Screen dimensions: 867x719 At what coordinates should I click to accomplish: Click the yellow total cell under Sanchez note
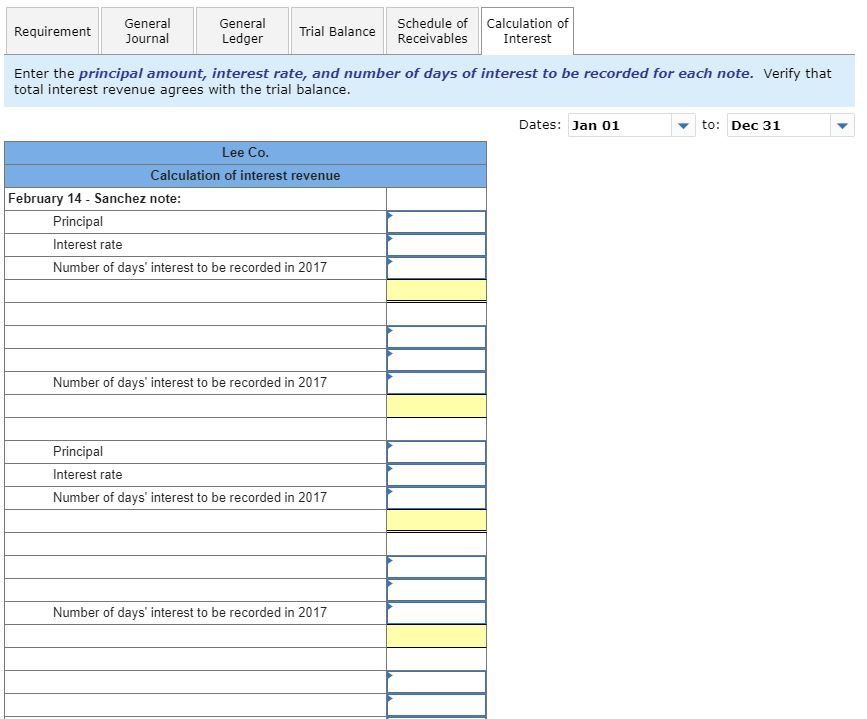point(436,290)
